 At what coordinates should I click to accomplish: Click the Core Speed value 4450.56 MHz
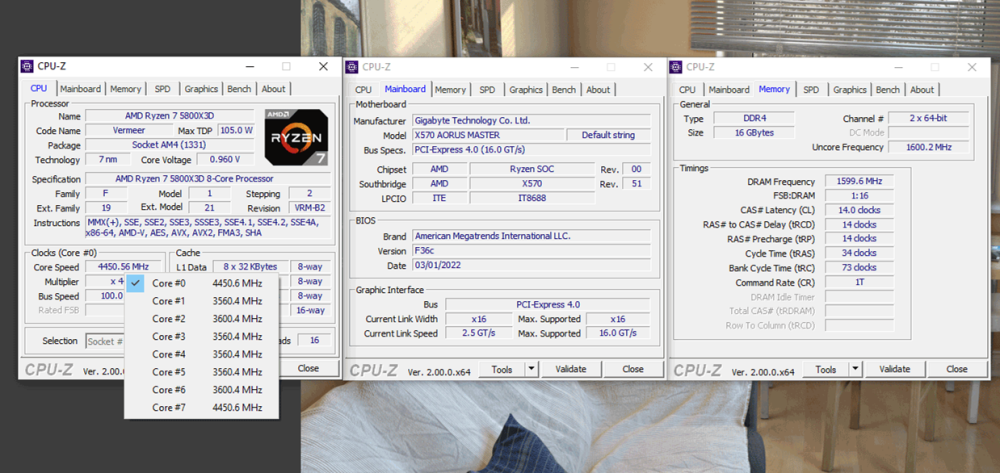click(x=124, y=267)
